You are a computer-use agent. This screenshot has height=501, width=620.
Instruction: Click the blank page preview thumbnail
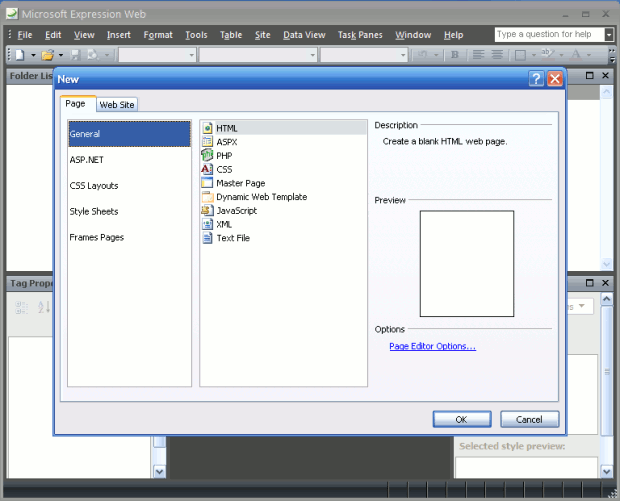click(x=467, y=263)
